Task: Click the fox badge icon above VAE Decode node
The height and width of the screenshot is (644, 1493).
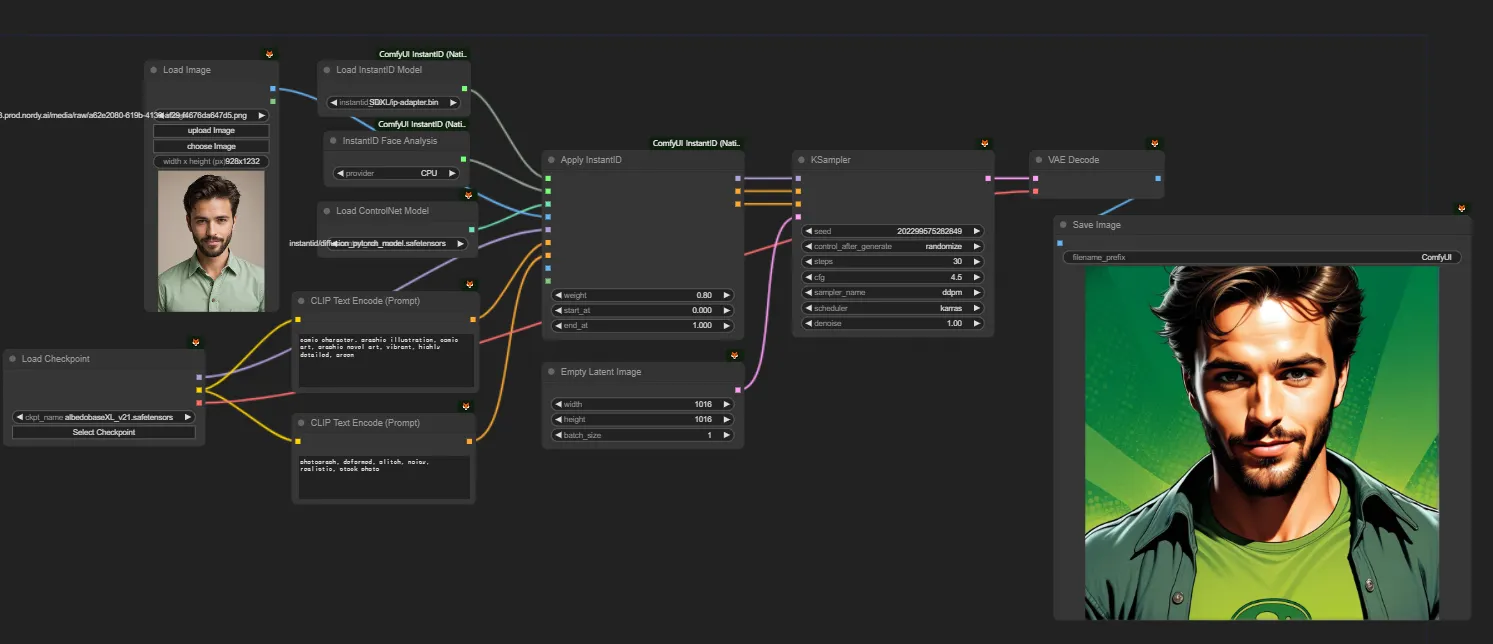Action: 1155,144
